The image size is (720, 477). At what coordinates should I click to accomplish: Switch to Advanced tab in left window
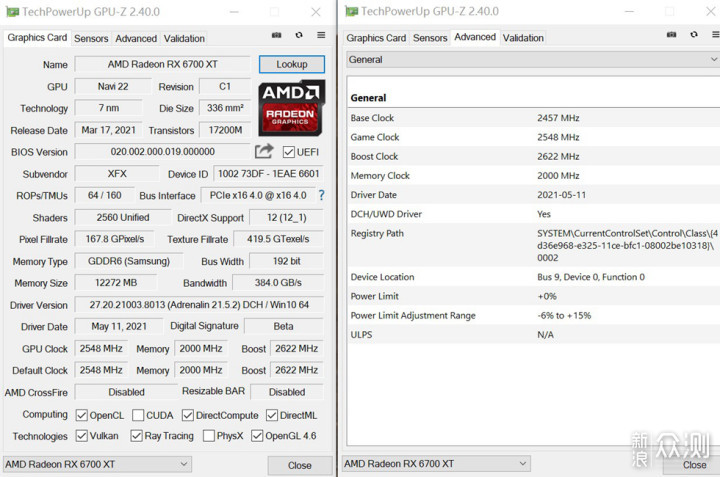[x=136, y=39]
